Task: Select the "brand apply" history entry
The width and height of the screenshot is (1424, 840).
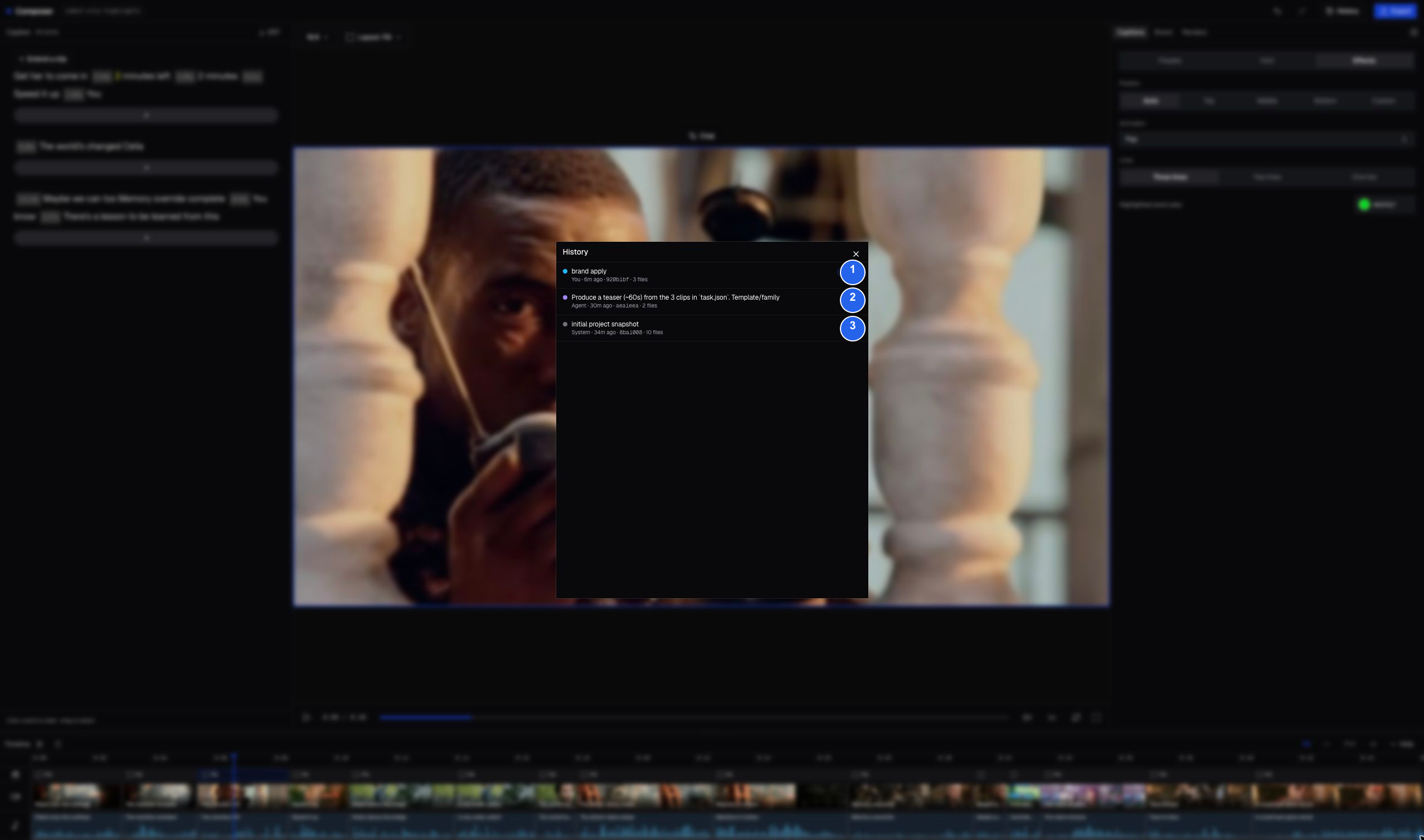Action: [712, 275]
